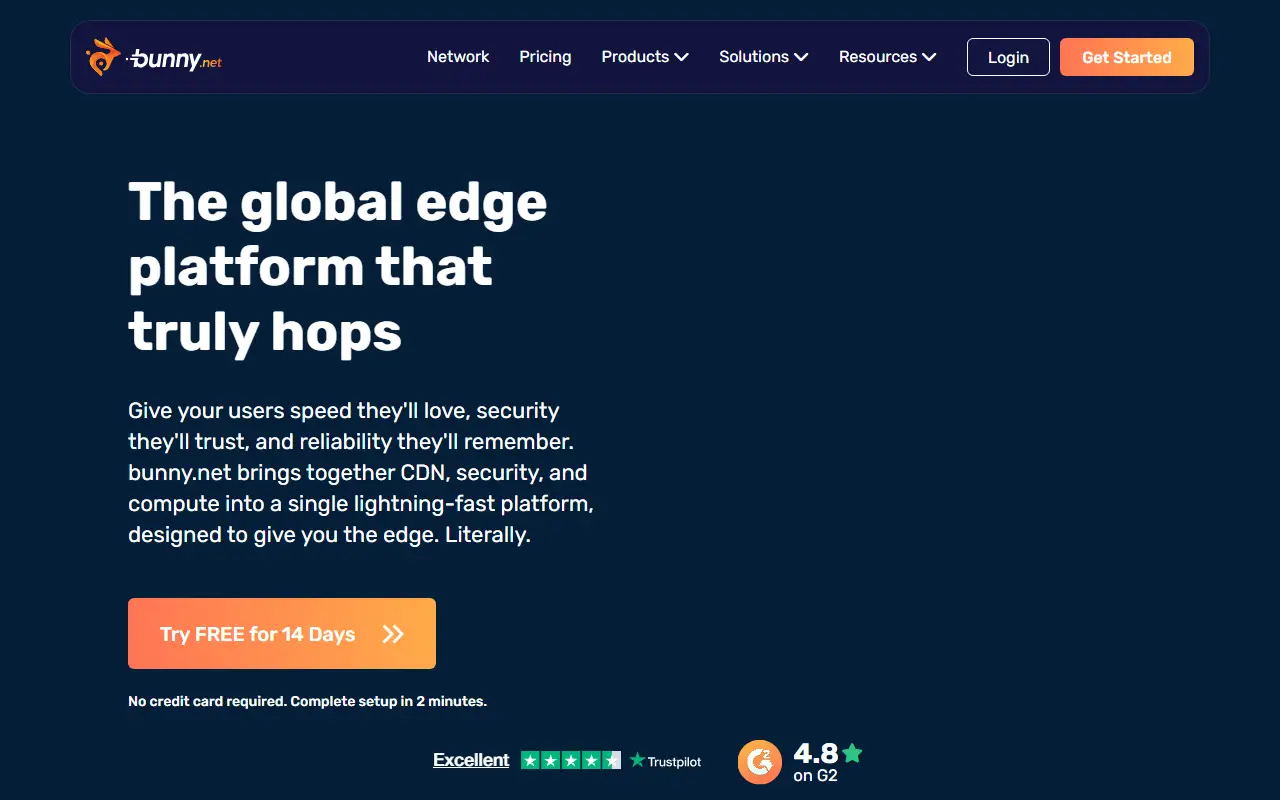Image resolution: width=1280 pixels, height=800 pixels.
Task: Click the 'Give your users speed' paragraph
Action: (361, 472)
